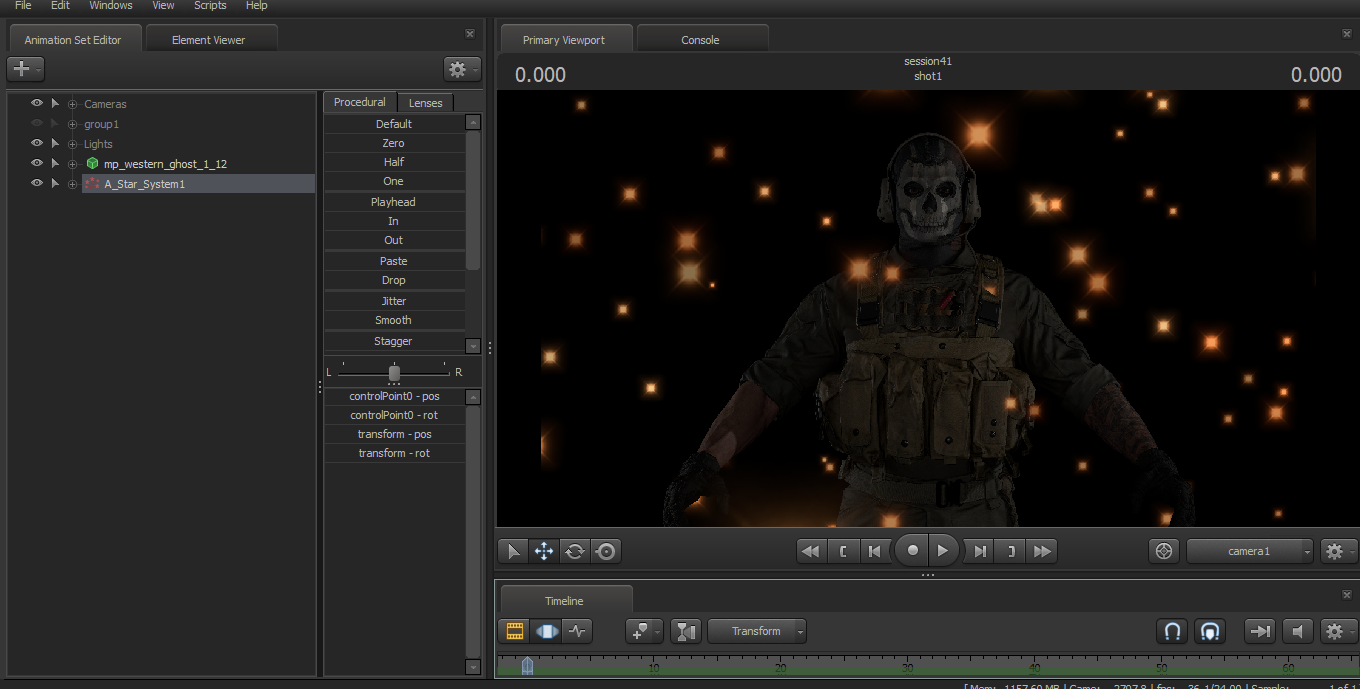Toggle timeline snapping magnet
1360x689 pixels.
pyautogui.click(x=1173, y=631)
